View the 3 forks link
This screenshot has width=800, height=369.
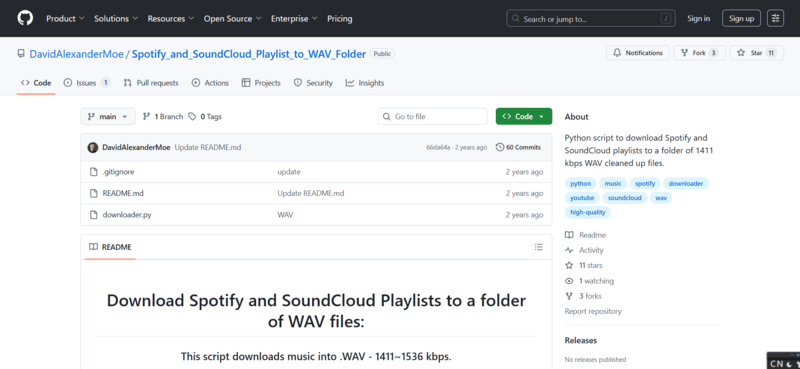(x=583, y=296)
